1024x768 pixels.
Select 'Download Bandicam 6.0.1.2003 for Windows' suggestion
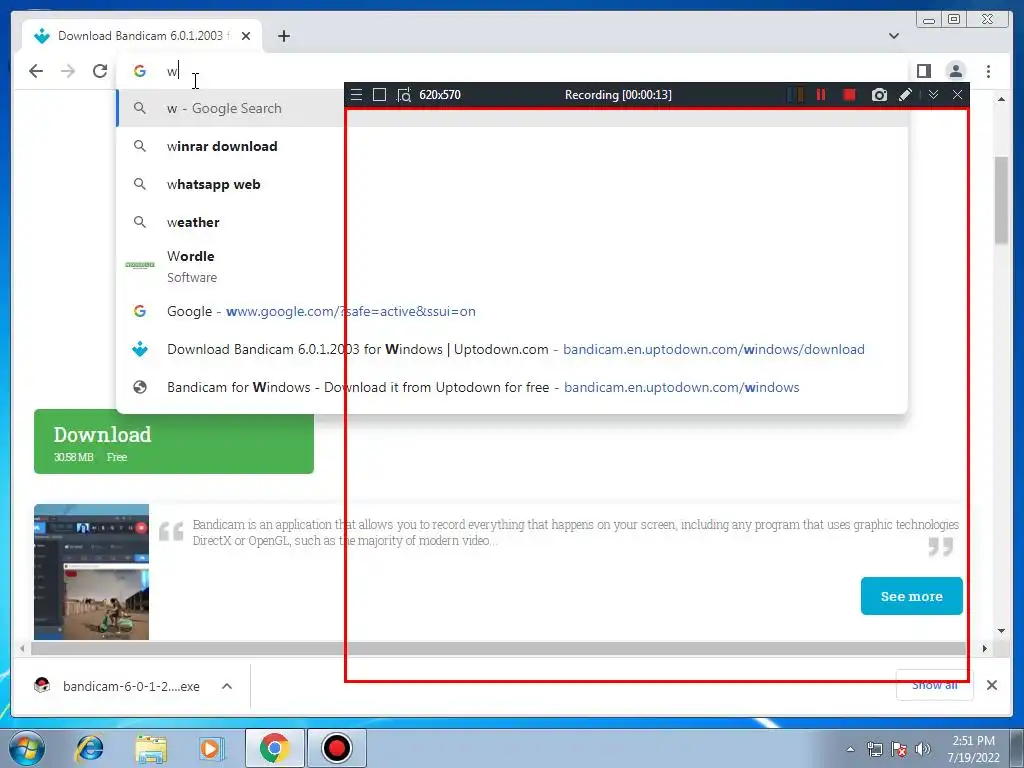click(x=512, y=349)
